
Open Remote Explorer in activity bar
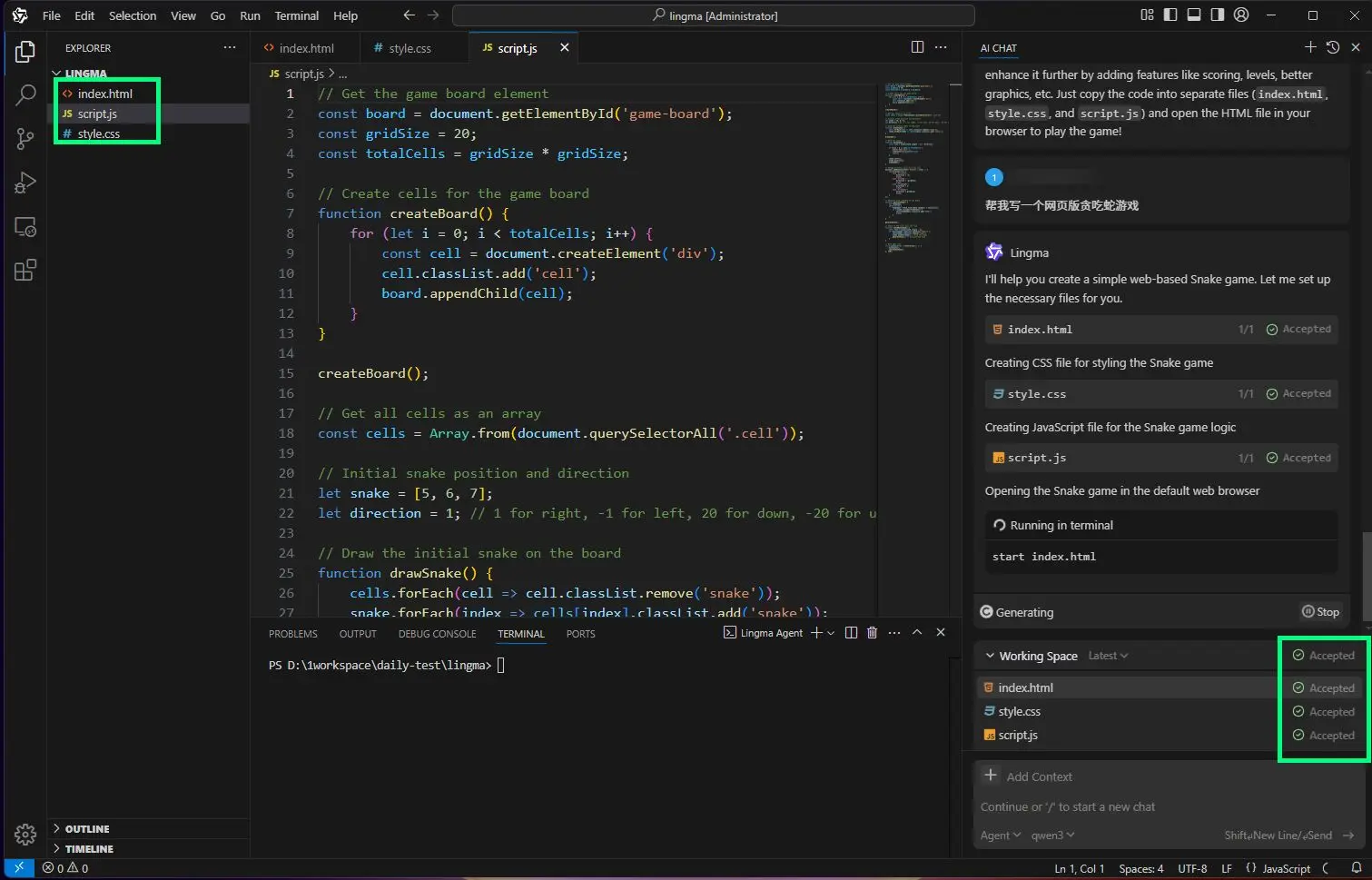(25, 227)
